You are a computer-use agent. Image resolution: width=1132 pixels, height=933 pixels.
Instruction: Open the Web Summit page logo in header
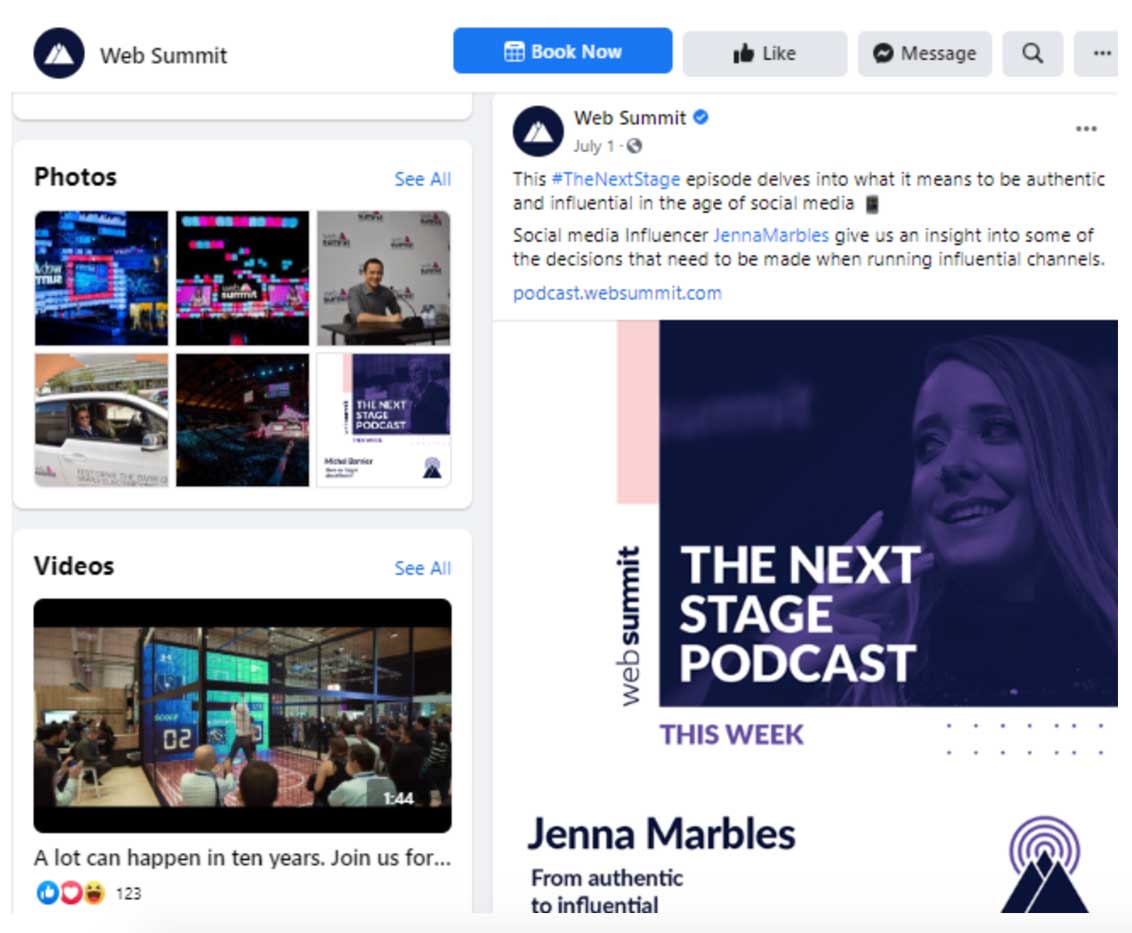[58, 53]
